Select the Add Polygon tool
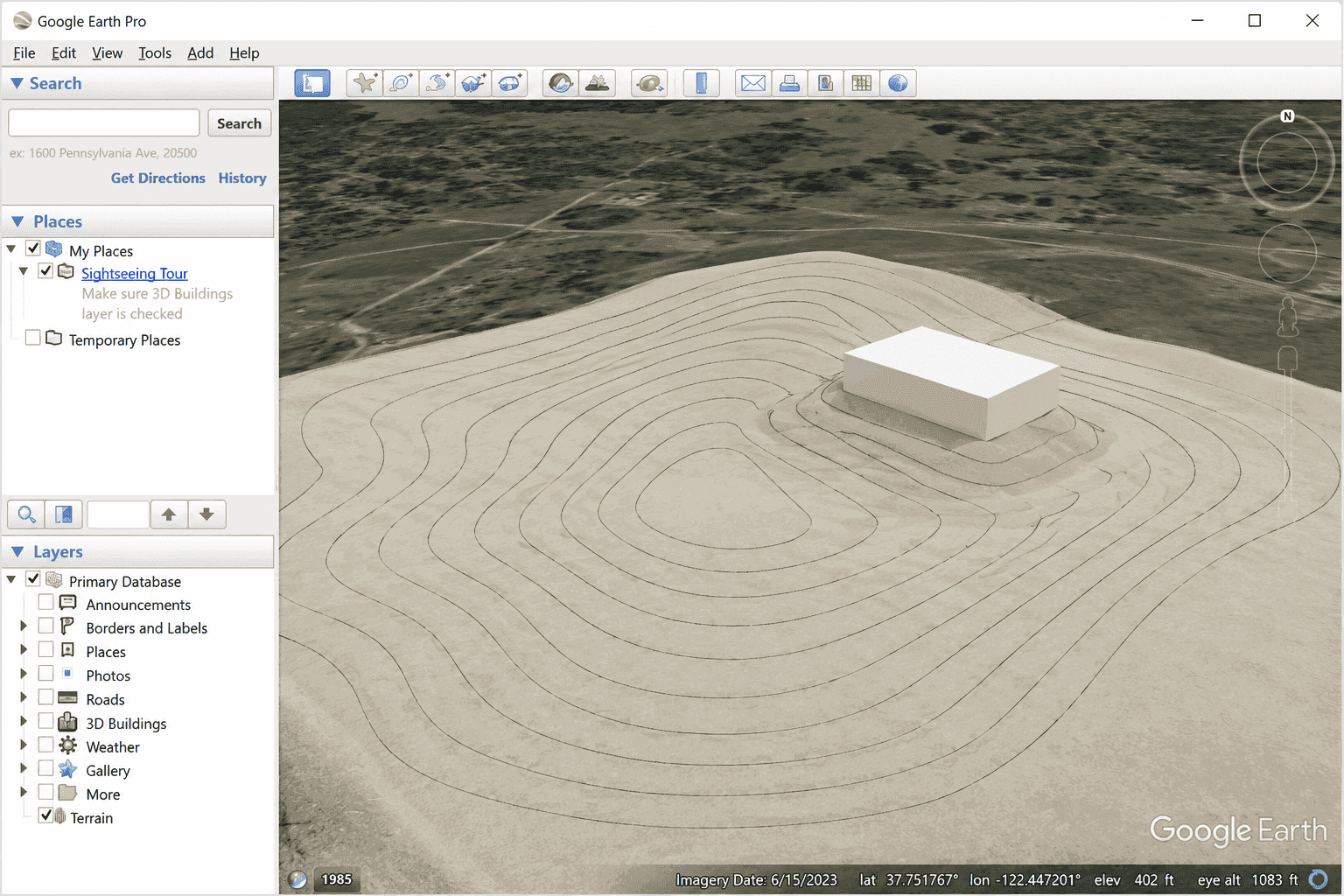The height and width of the screenshot is (896, 1344). click(401, 83)
